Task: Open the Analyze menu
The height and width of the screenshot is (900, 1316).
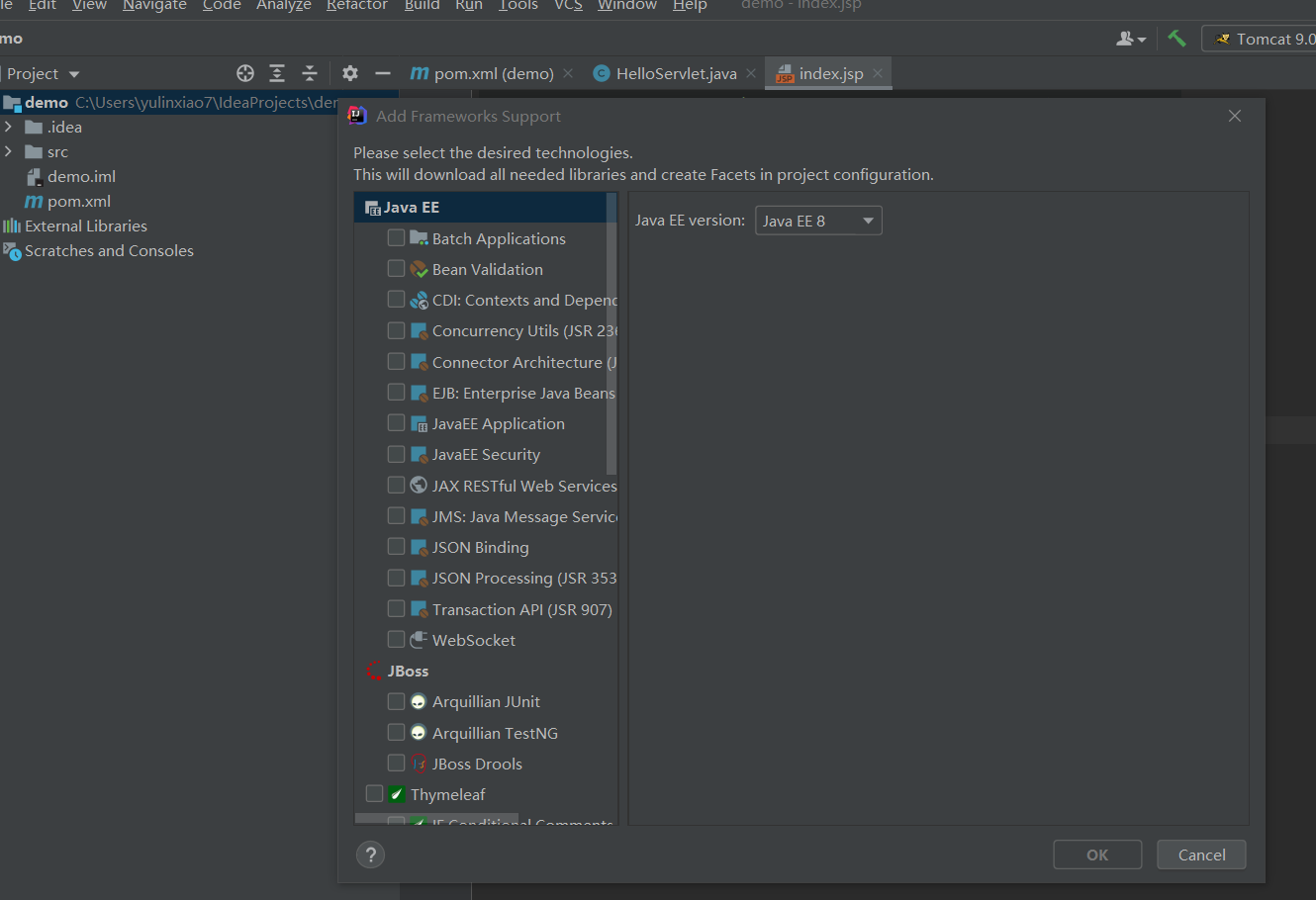Action: click(284, 6)
